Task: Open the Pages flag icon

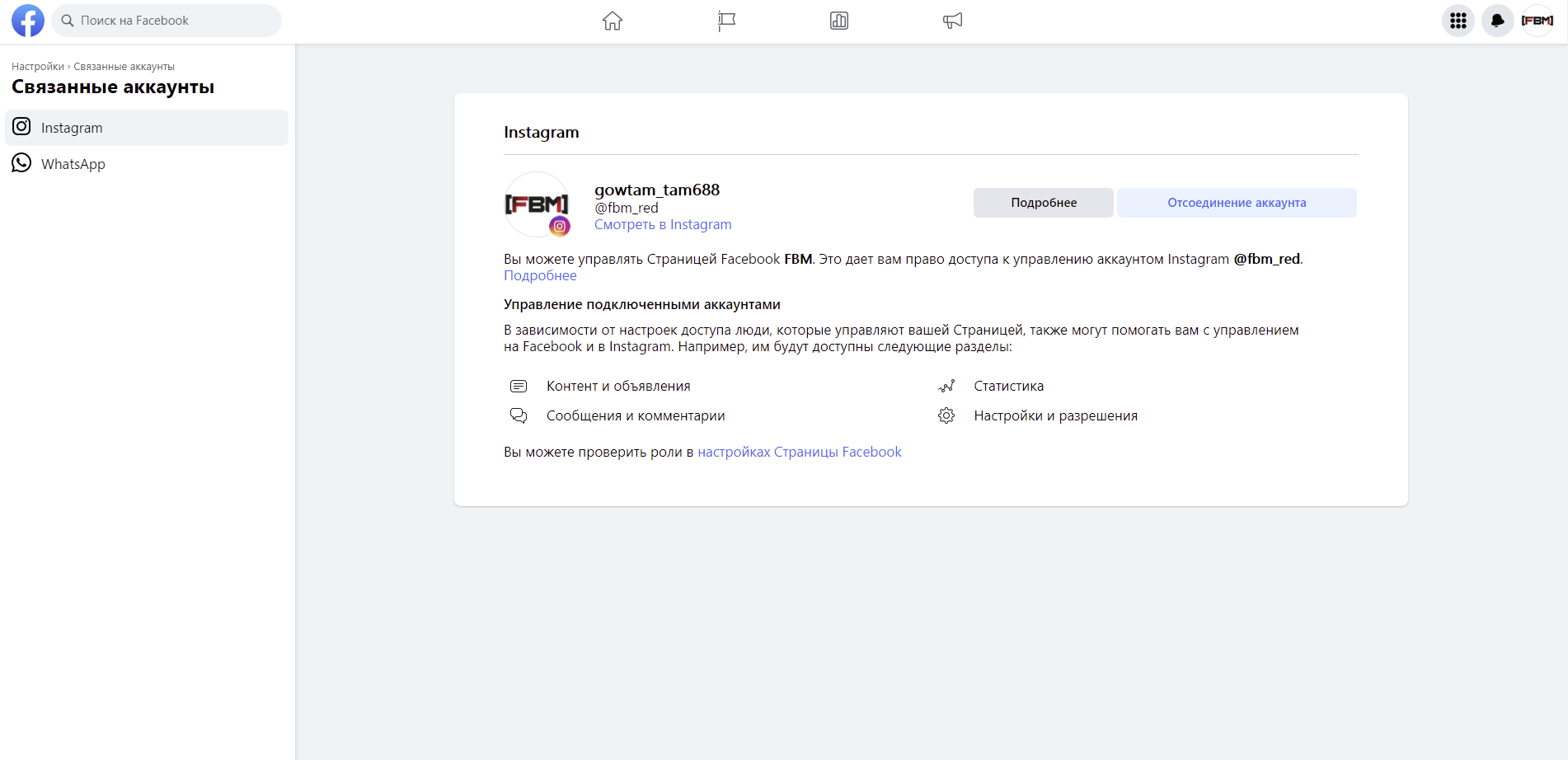Action: coord(726,21)
